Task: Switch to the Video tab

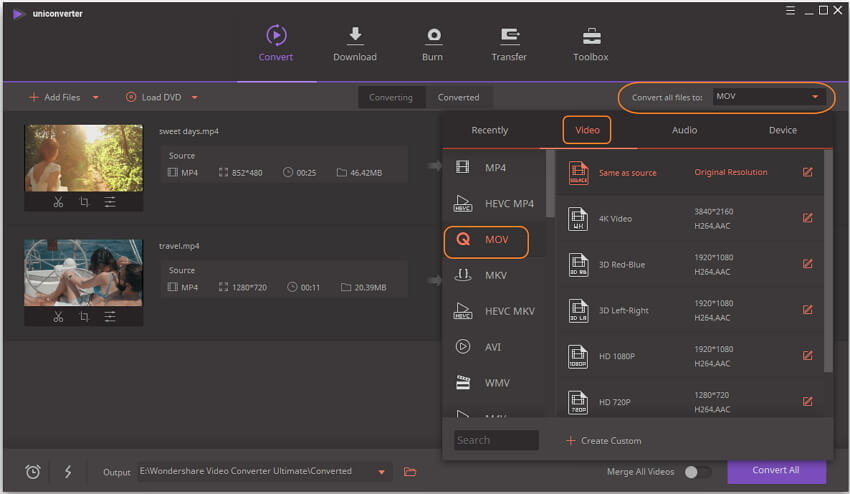Action: pos(587,130)
